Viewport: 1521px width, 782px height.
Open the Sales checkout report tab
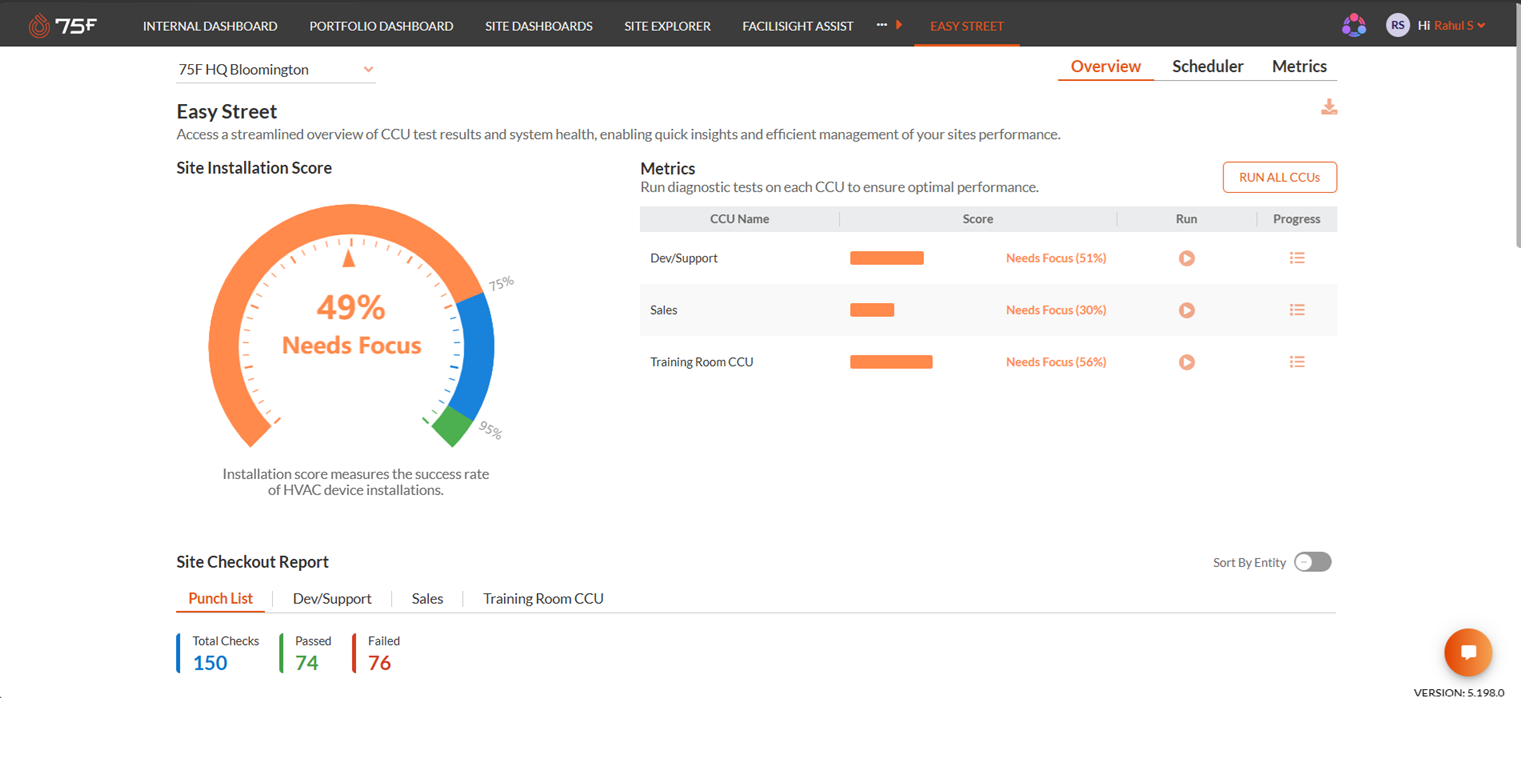[427, 599]
